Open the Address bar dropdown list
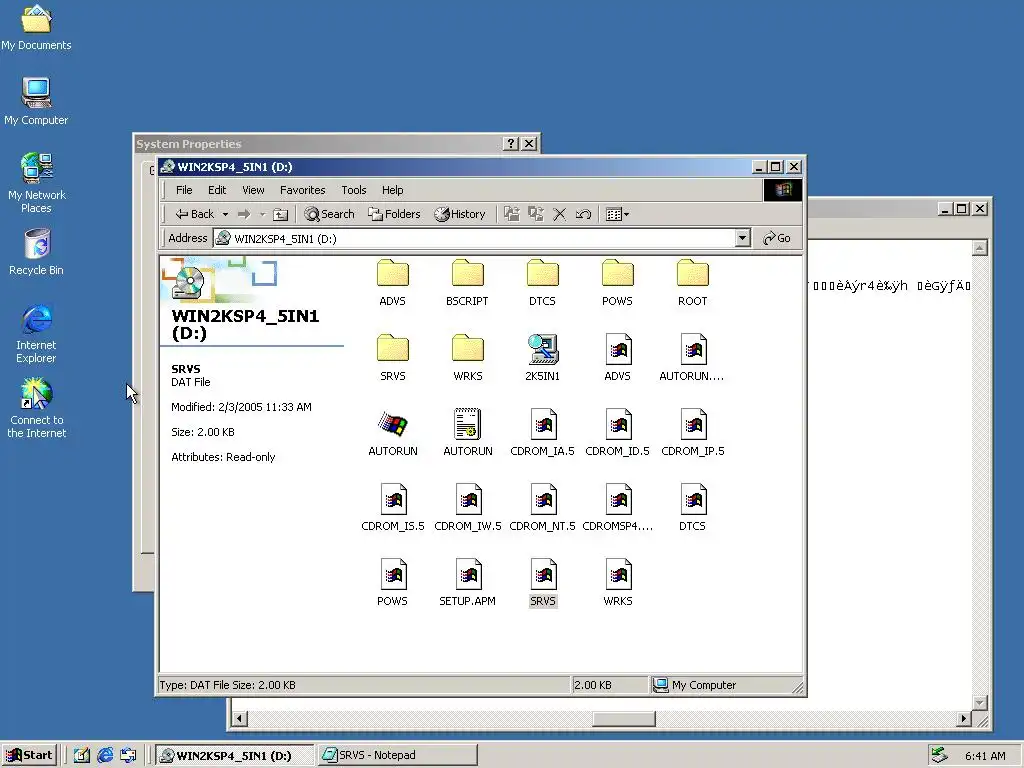 pyautogui.click(x=743, y=238)
